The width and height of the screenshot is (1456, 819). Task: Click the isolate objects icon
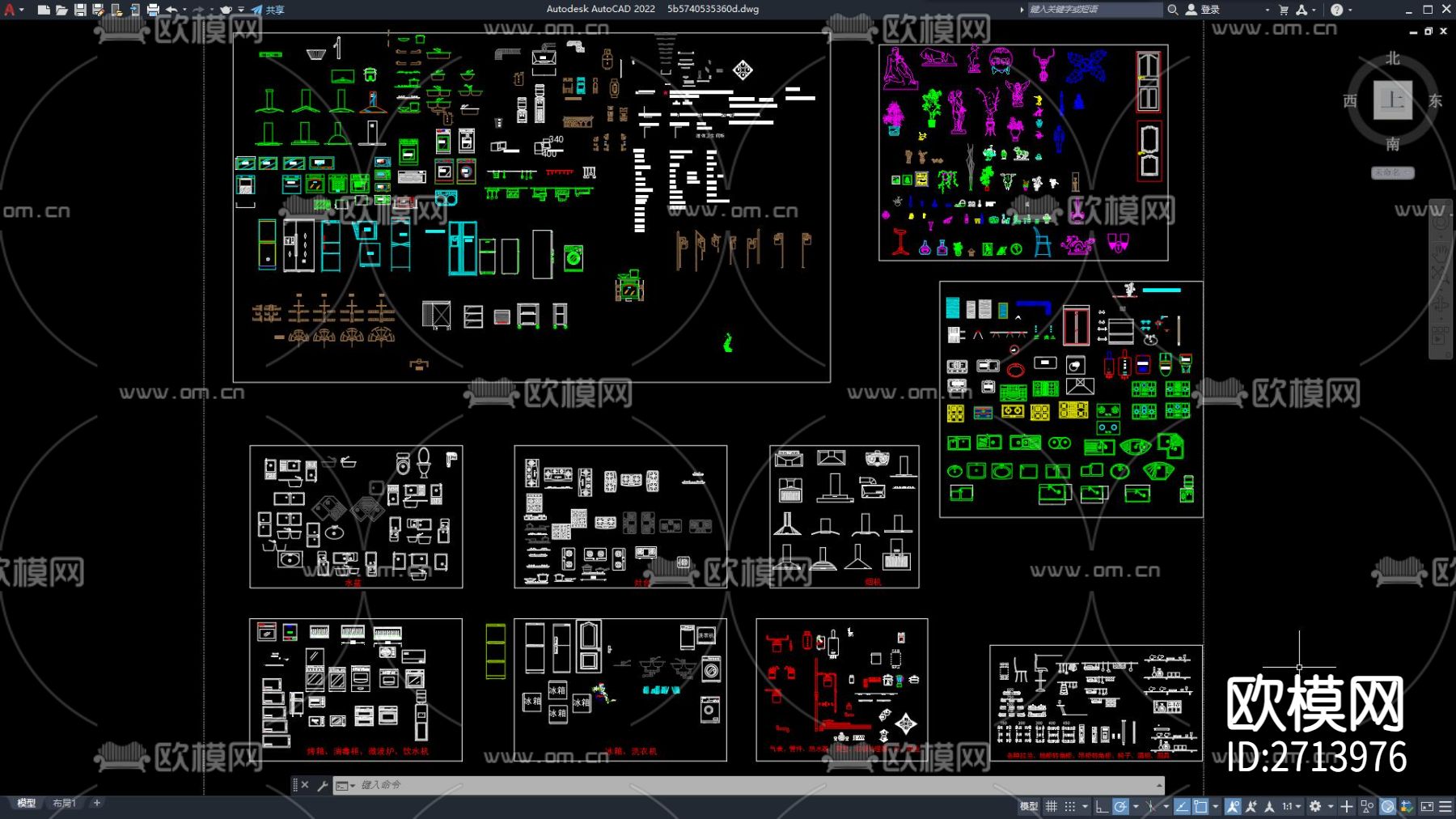tap(1367, 806)
